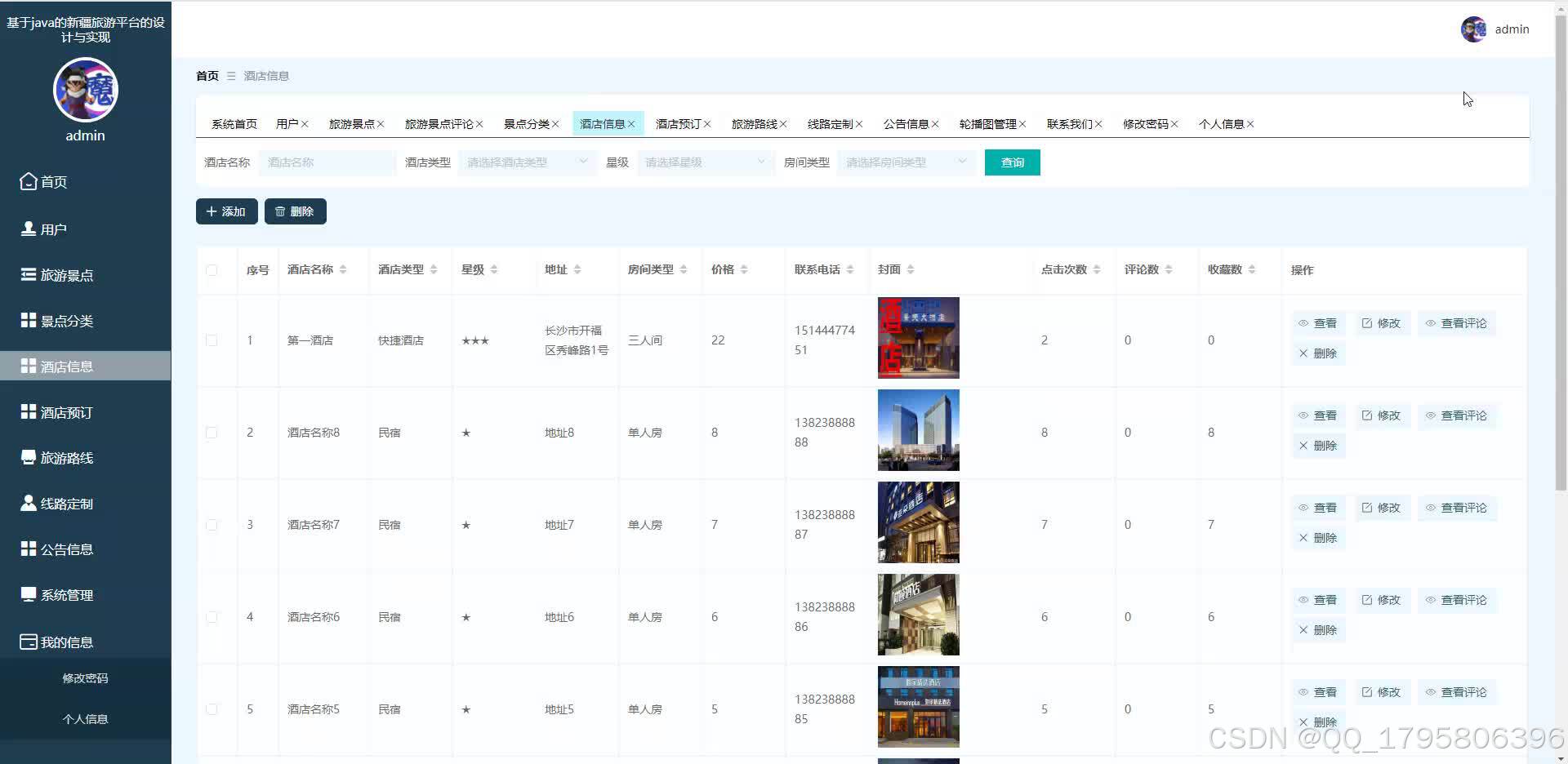1568x764 pixels.
Task: Click 首页 in the breadcrumb
Action: (x=207, y=76)
